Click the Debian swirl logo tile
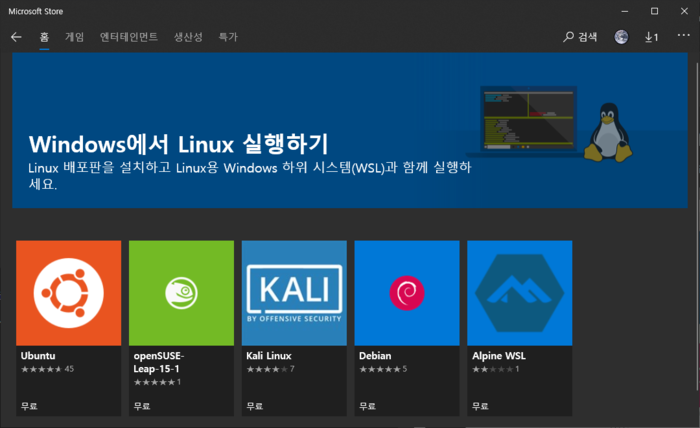Viewport: 700px width, 428px height. point(407,293)
